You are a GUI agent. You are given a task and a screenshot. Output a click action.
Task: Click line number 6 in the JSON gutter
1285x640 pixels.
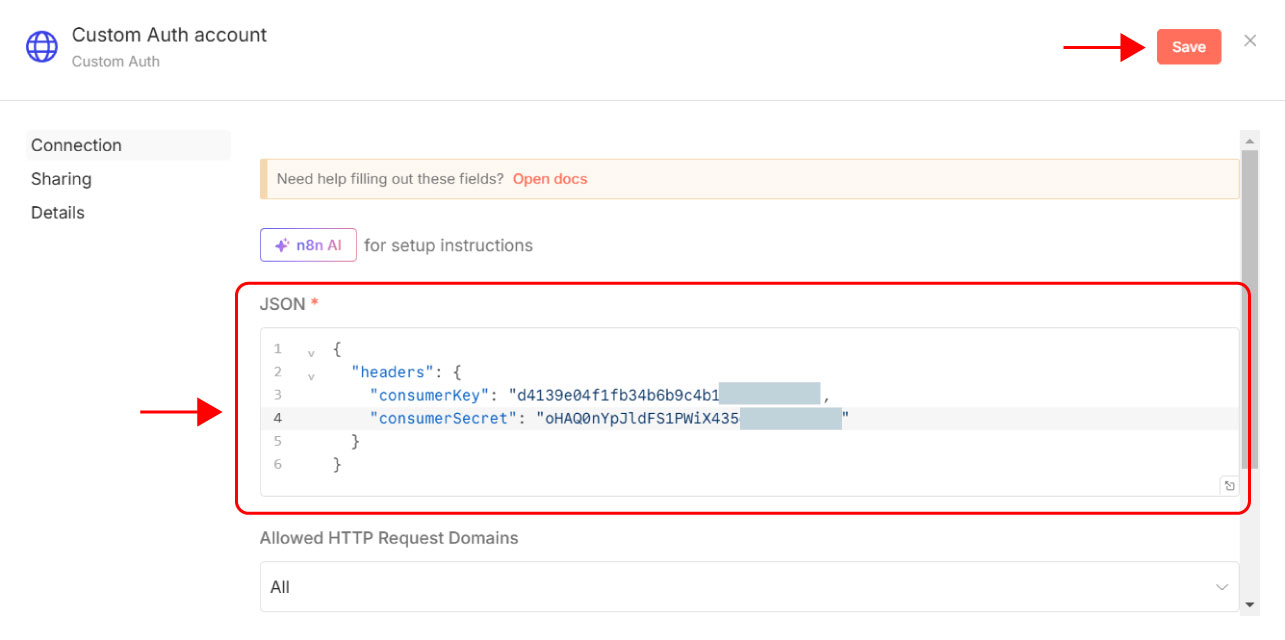pyautogui.click(x=277, y=464)
